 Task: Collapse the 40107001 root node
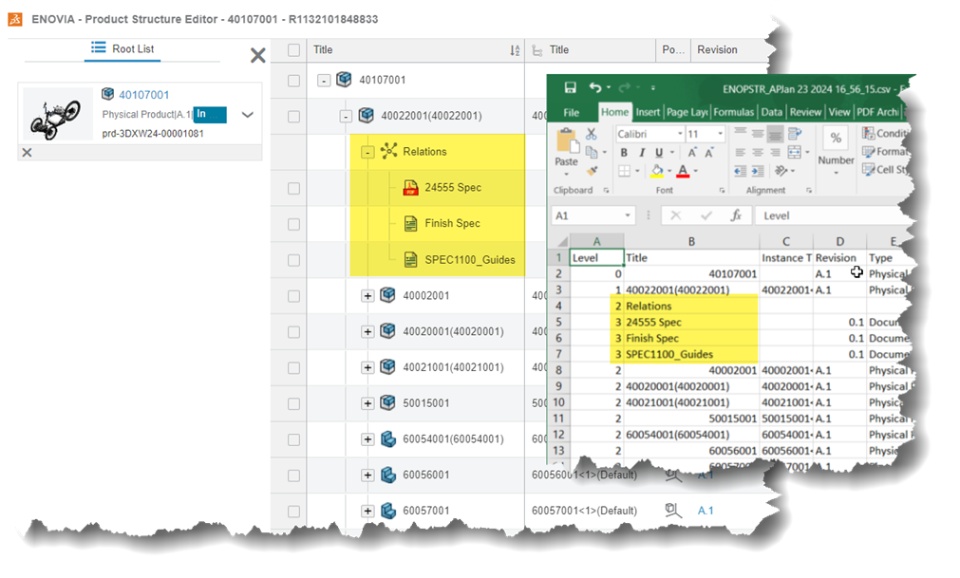pos(324,80)
